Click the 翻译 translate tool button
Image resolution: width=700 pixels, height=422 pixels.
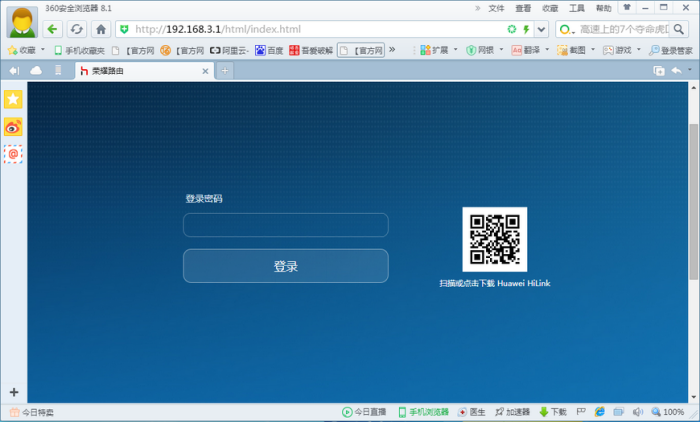pos(526,50)
